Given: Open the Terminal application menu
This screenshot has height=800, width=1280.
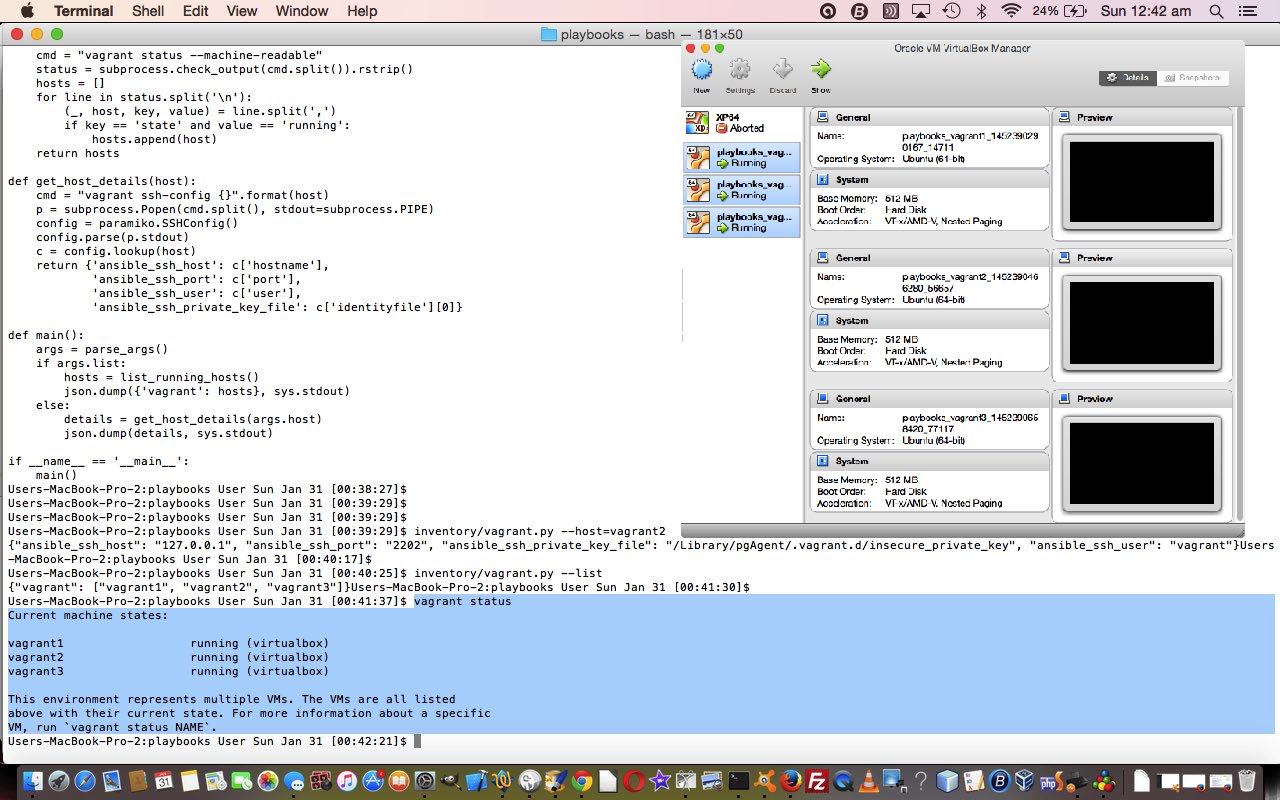Looking at the screenshot, I should (x=83, y=11).
